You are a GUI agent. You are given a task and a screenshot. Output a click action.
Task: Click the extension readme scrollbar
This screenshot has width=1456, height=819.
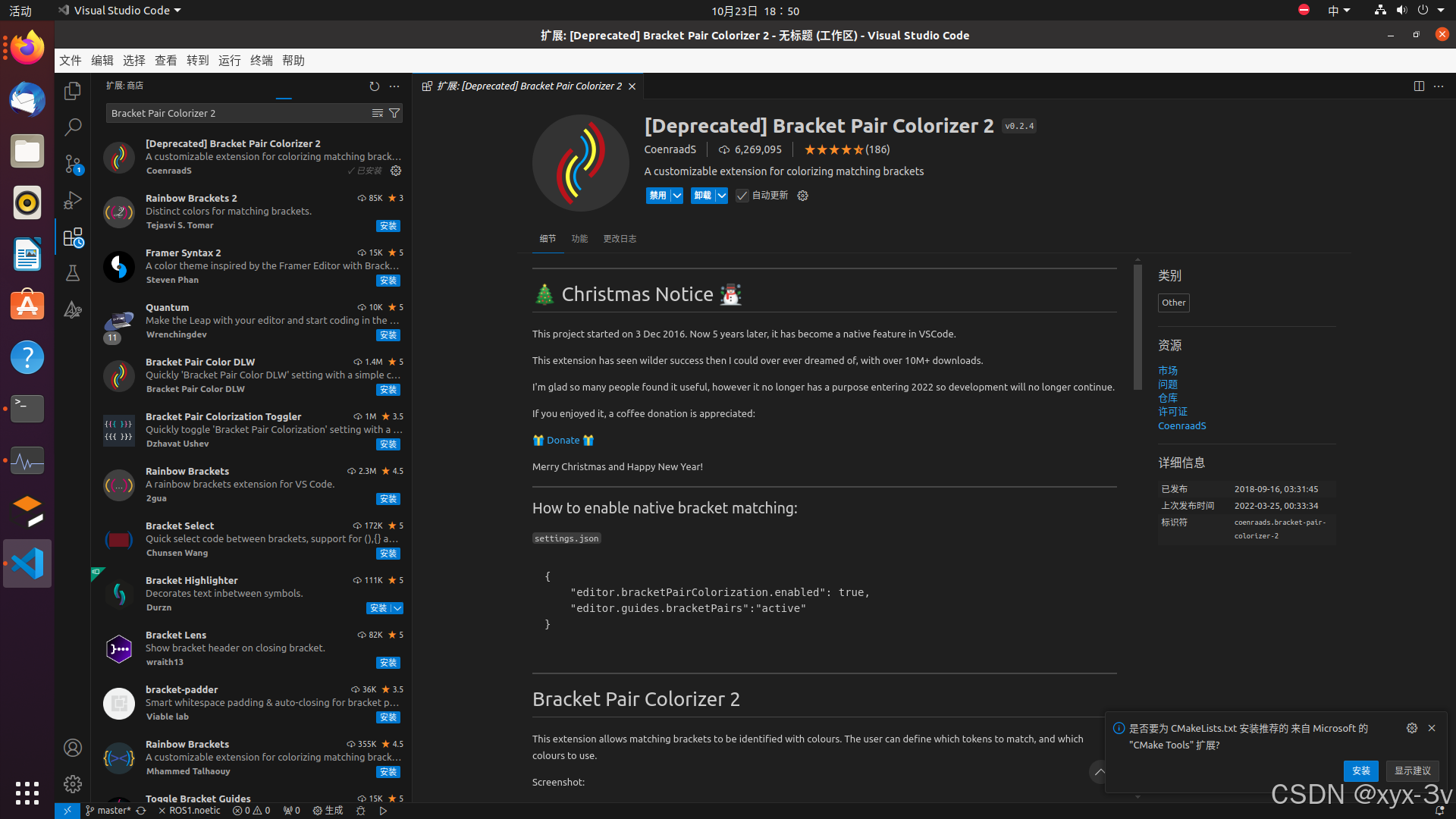click(x=1137, y=326)
